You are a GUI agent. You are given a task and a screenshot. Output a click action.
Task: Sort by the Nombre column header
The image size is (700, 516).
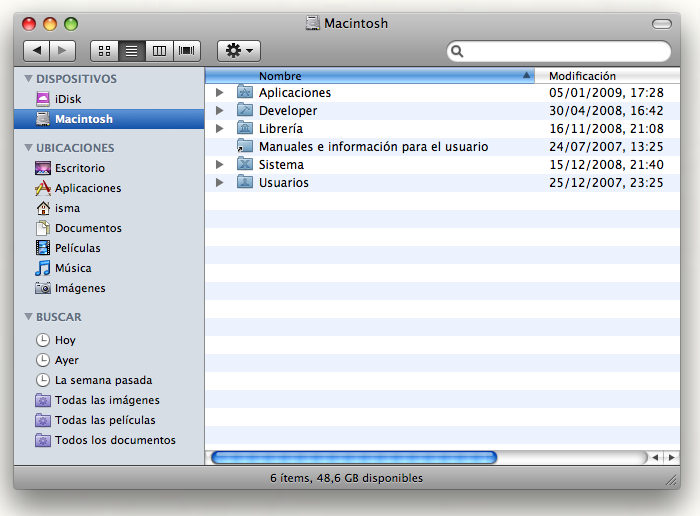pos(370,76)
